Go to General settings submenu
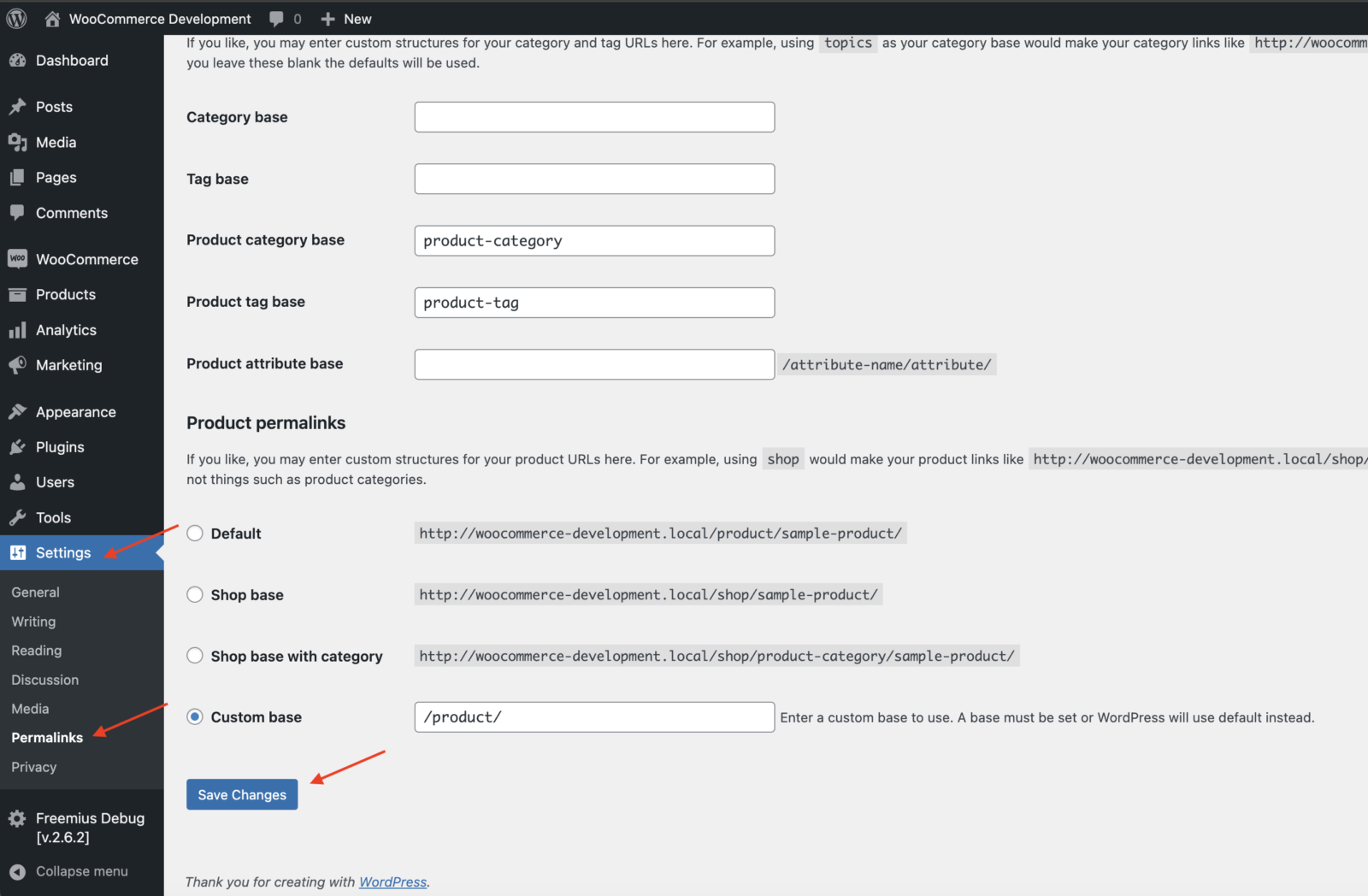The image size is (1368, 896). point(35,592)
